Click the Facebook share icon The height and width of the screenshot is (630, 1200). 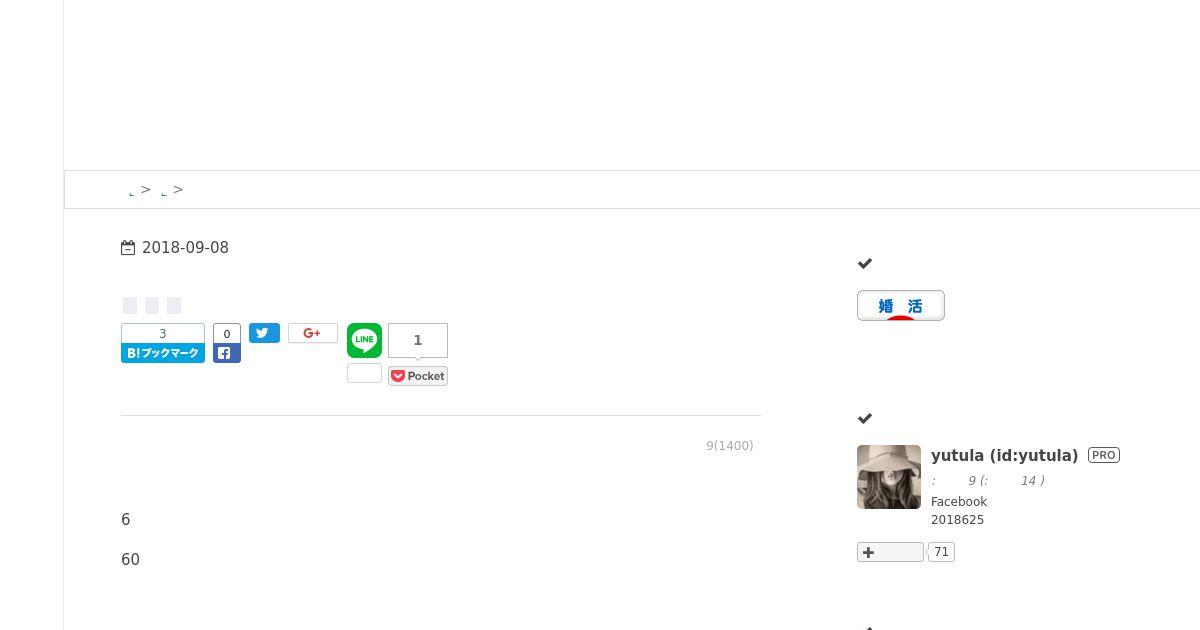coord(227,353)
